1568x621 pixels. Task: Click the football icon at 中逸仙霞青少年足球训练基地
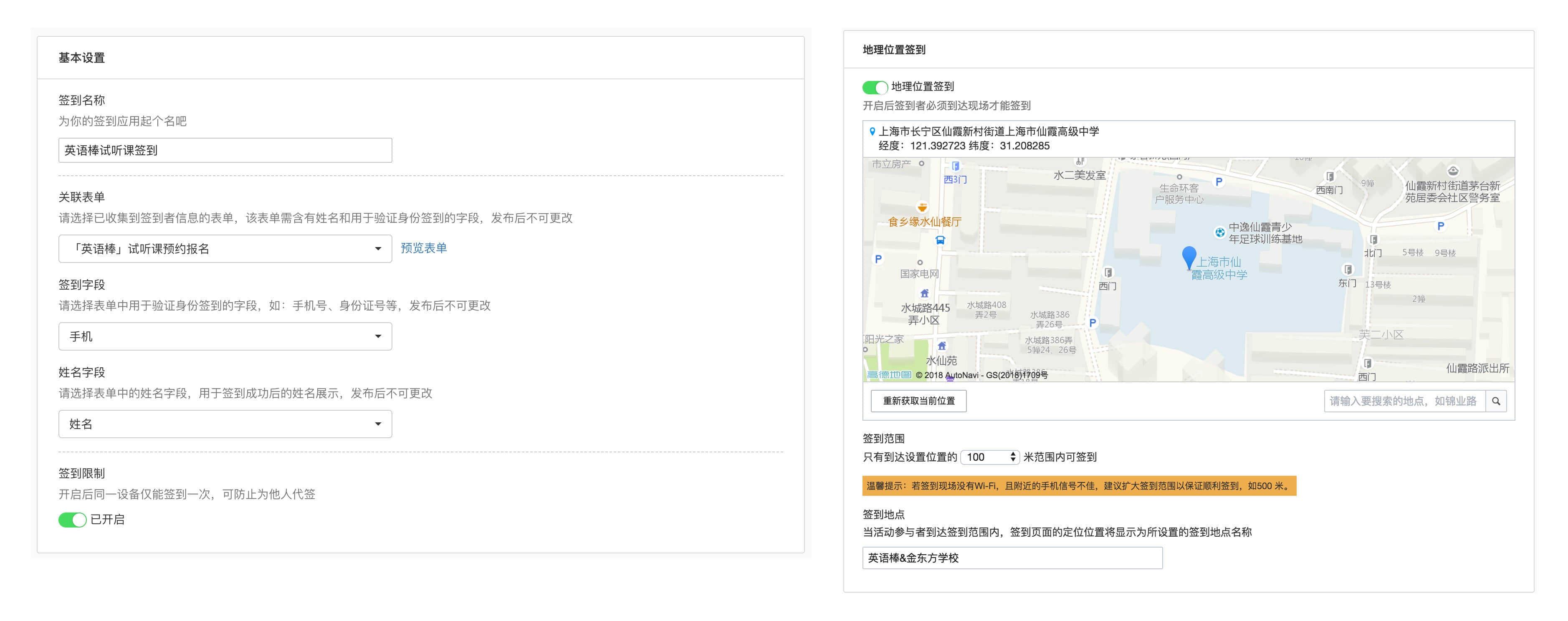(x=1219, y=232)
